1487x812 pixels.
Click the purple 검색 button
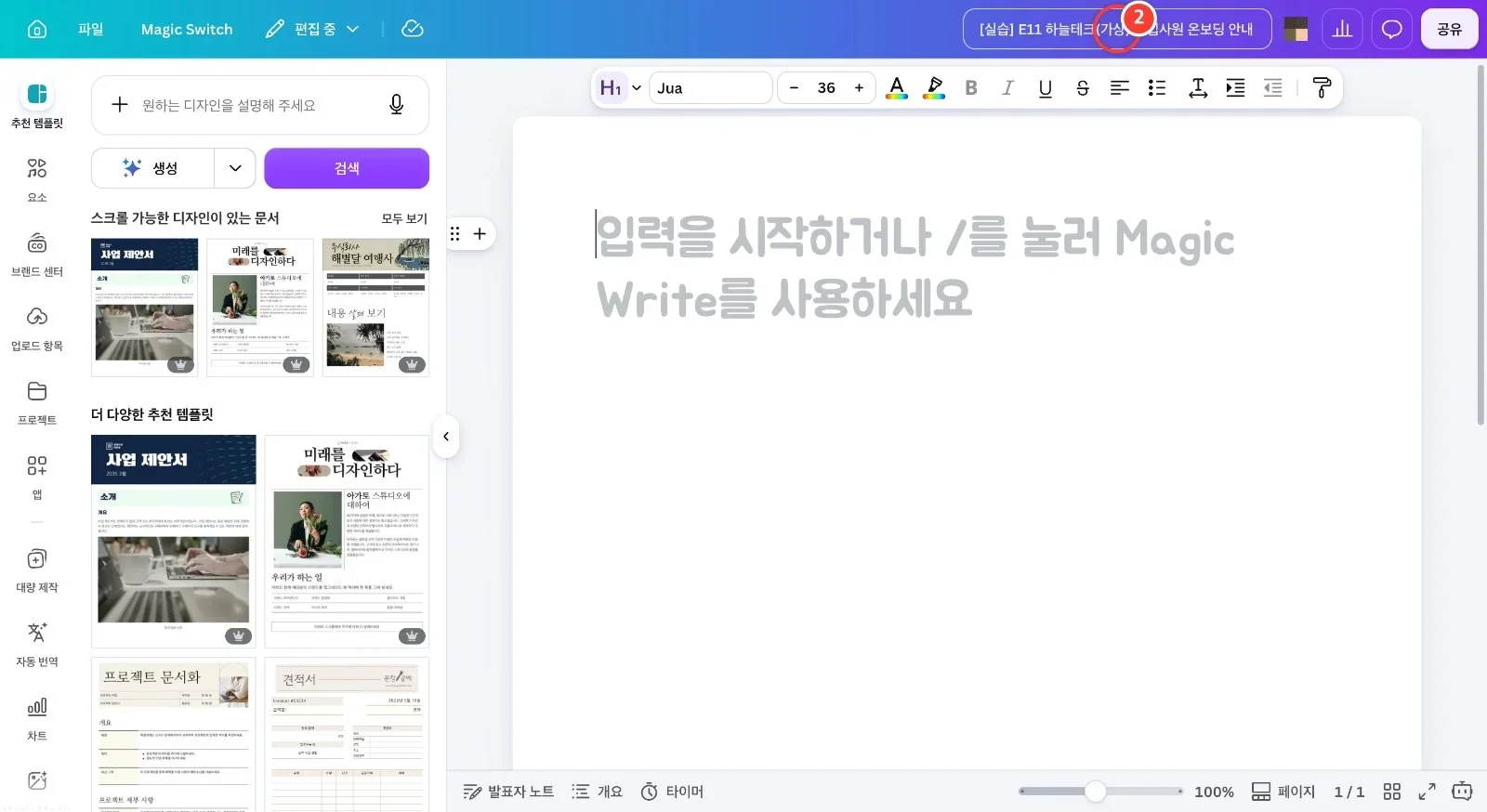(x=347, y=168)
